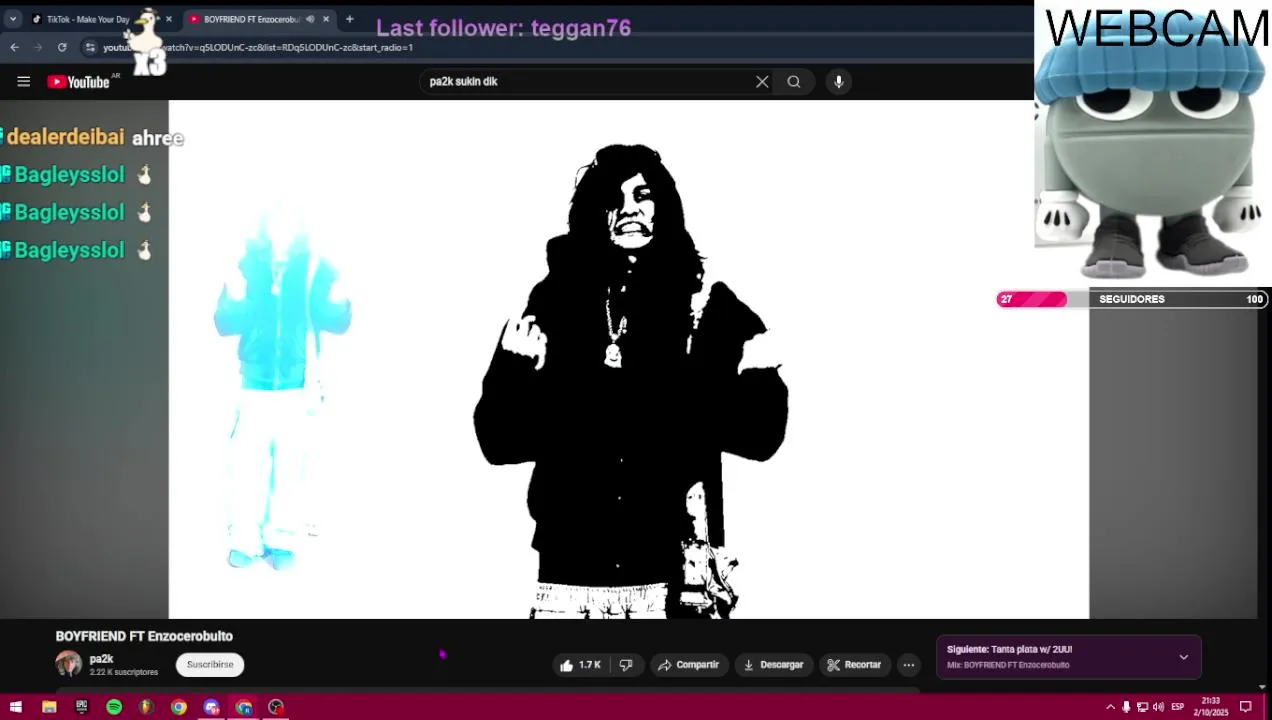Open Spotify from the taskbar
Viewport: 1272px width, 720px height.
click(114, 707)
